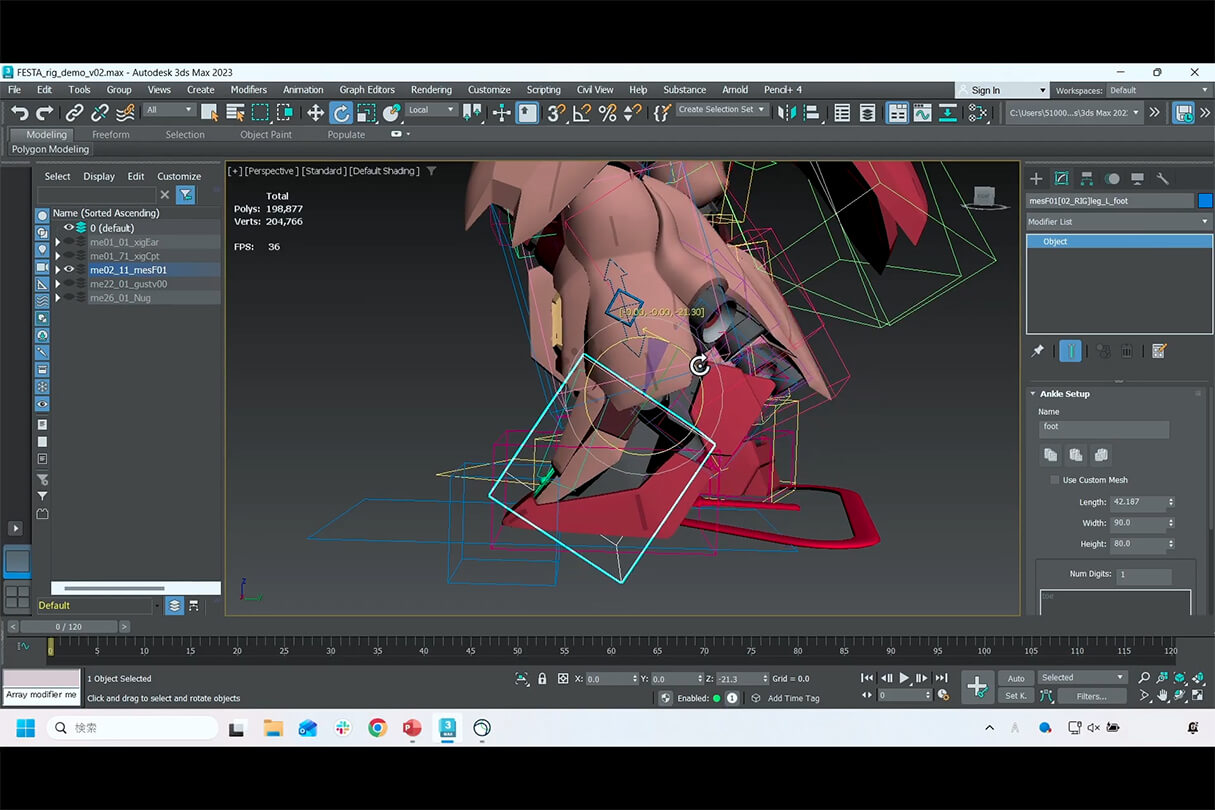Toggle the Snaps 3D toggle
This screenshot has height=810, width=1215.
556,113
